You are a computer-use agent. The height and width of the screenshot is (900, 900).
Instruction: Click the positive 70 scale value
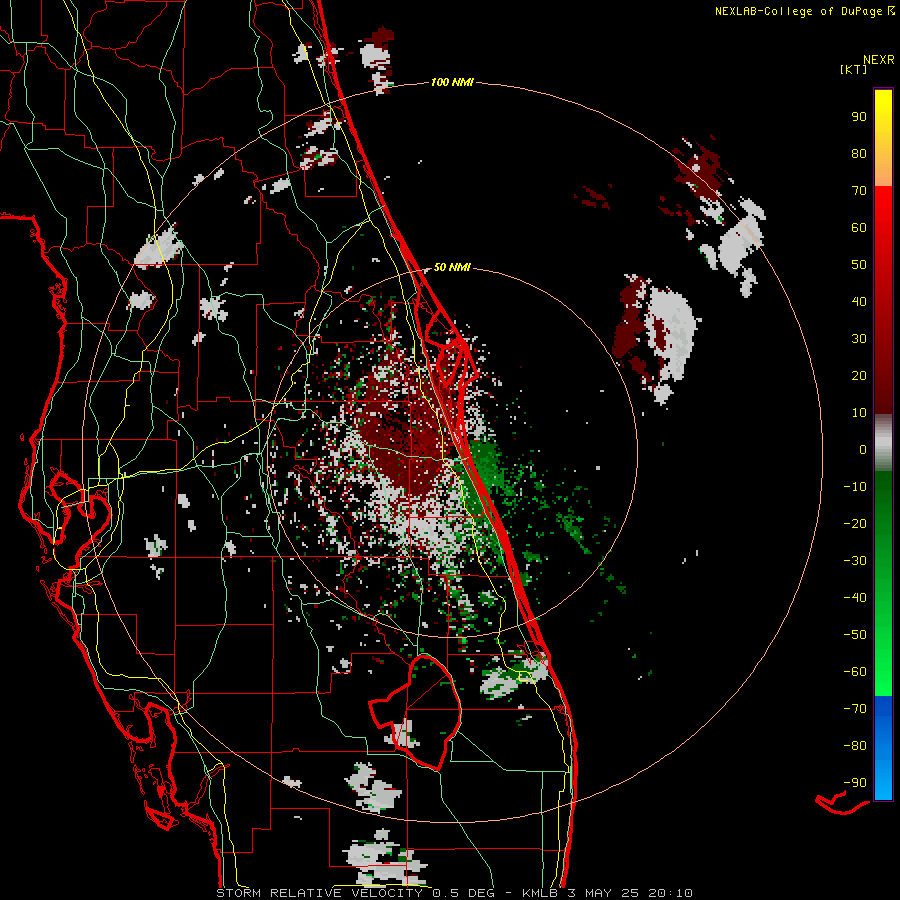tap(859, 191)
